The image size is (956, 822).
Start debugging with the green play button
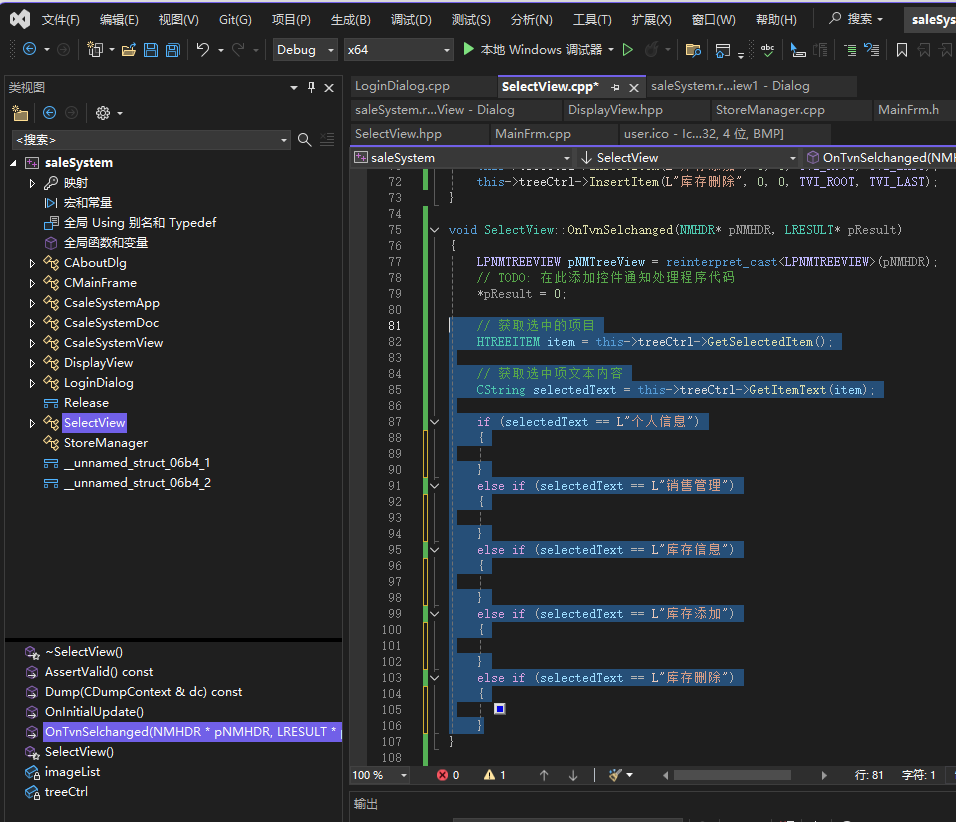469,49
